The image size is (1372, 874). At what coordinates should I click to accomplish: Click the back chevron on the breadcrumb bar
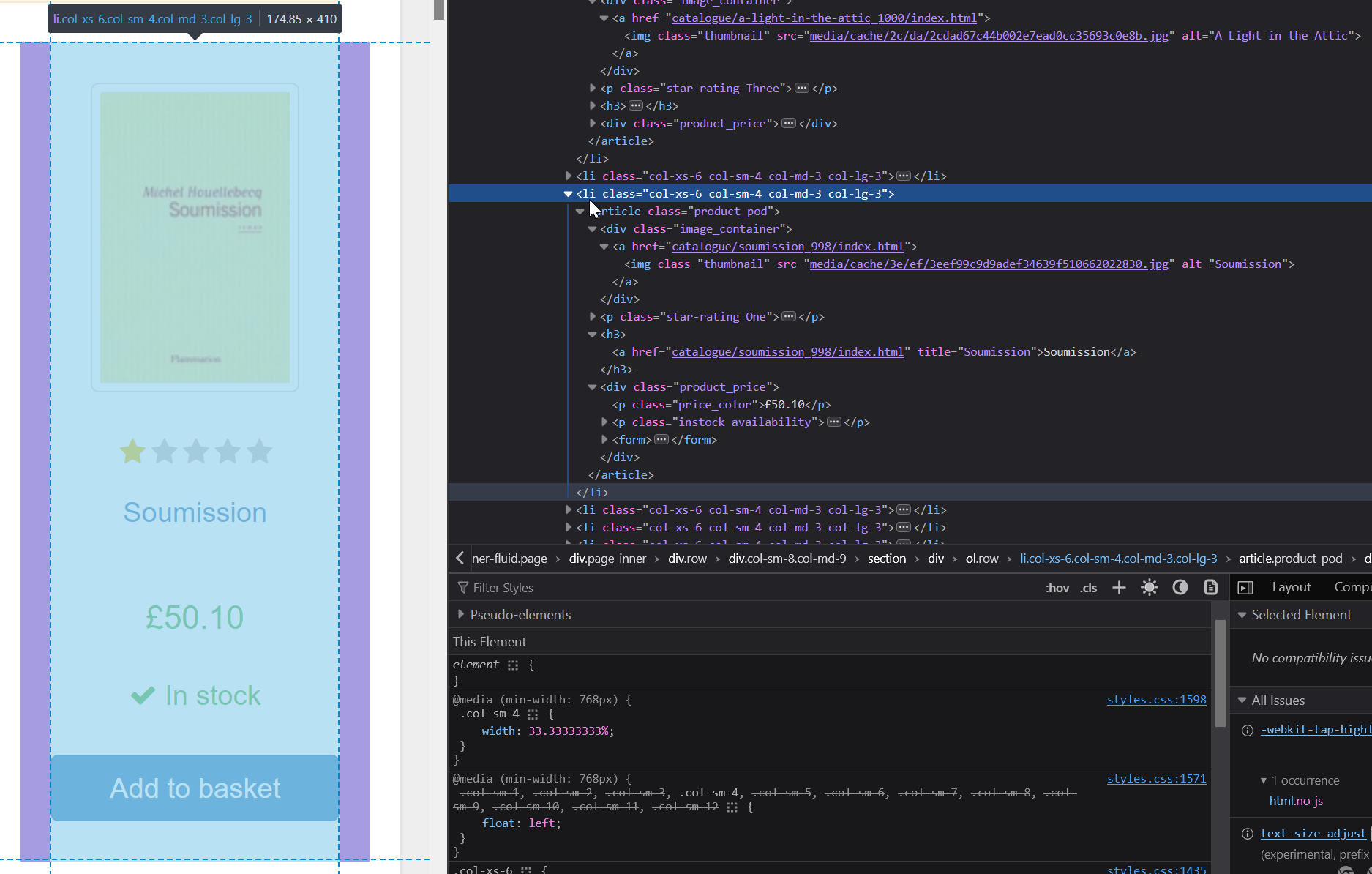coord(460,558)
